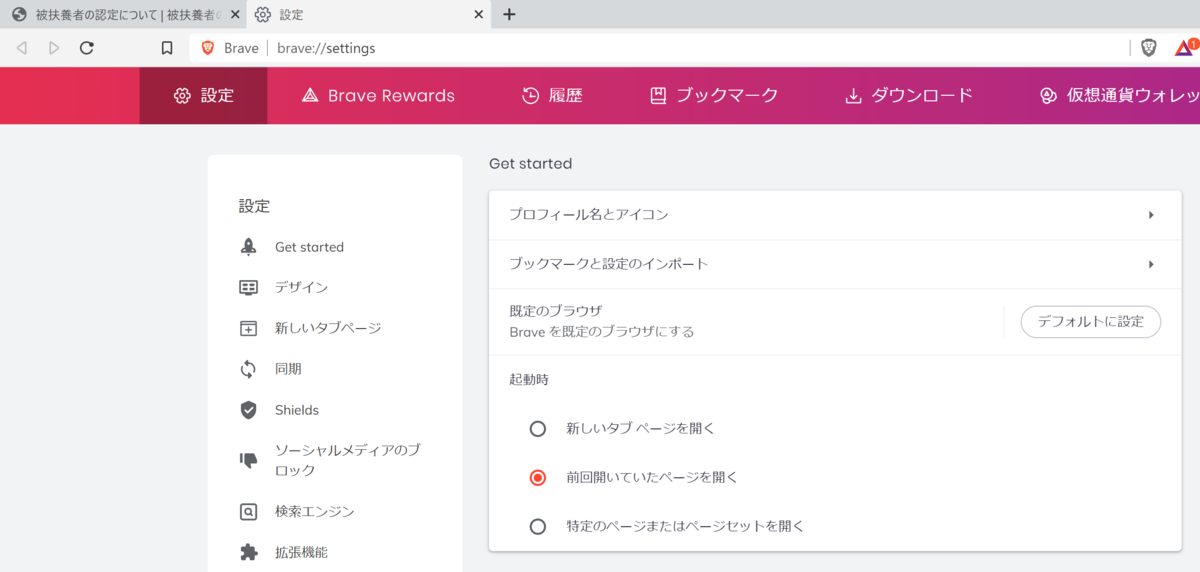Select 検索エンジン in settings sidebar
The height and width of the screenshot is (572, 1200).
click(315, 512)
